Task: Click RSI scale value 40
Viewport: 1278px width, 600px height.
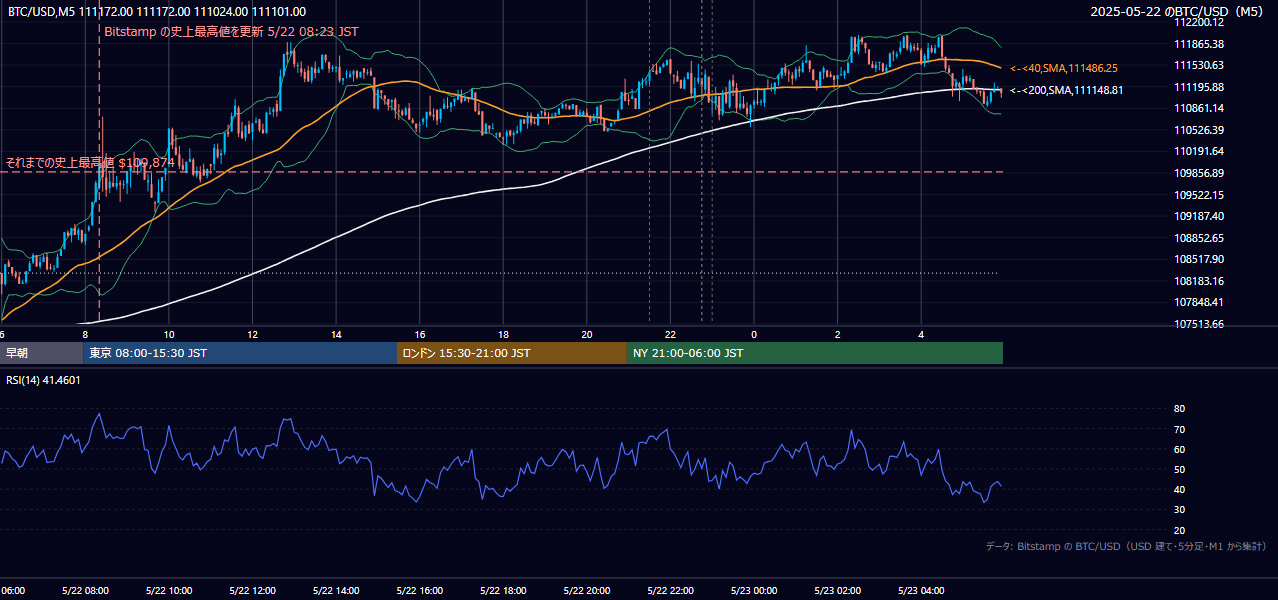Action: coord(1179,489)
